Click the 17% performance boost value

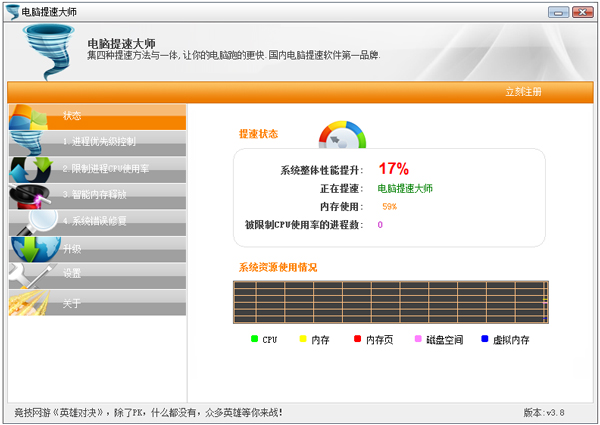(394, 169)
